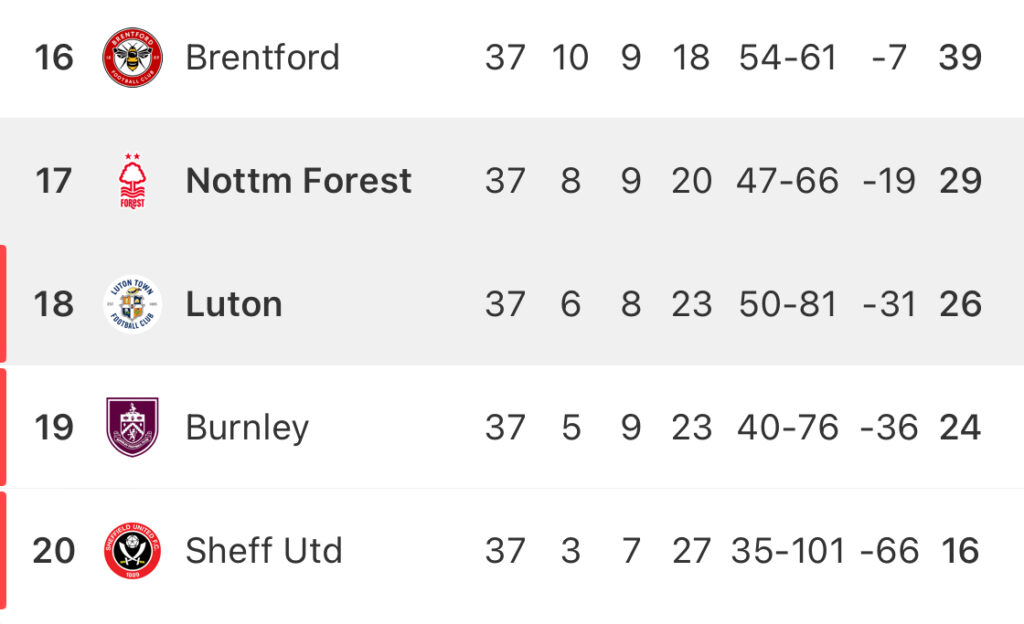The height and width of the screenshot is (624, 1024).
Task: Select Luton's 26 points value
Action: pyautogui.click(x=960, y=304)
